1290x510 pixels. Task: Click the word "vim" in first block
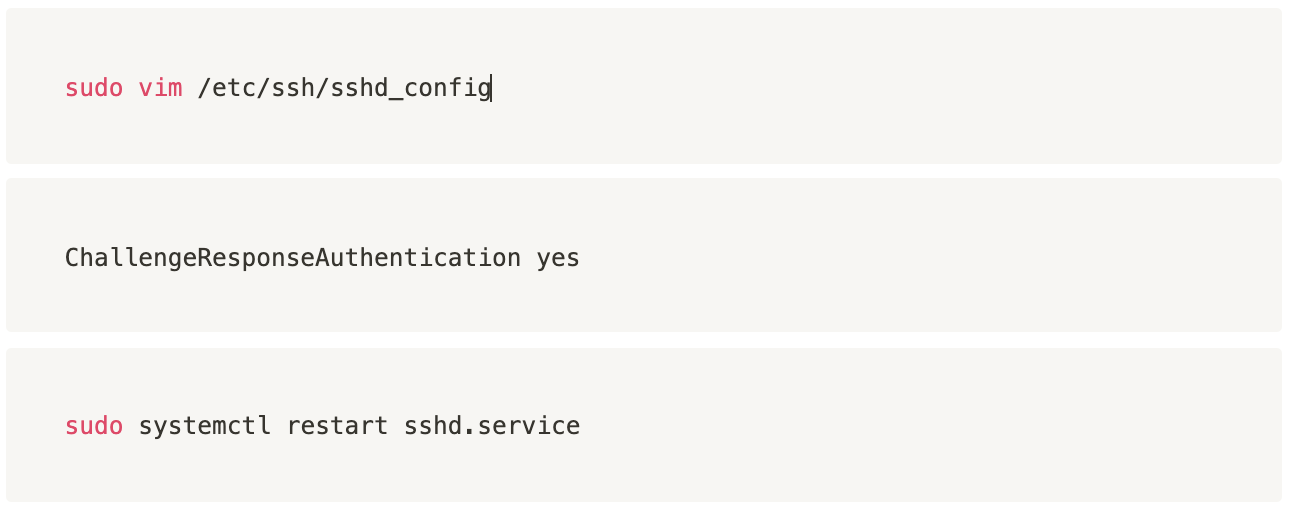coord(160,88)
